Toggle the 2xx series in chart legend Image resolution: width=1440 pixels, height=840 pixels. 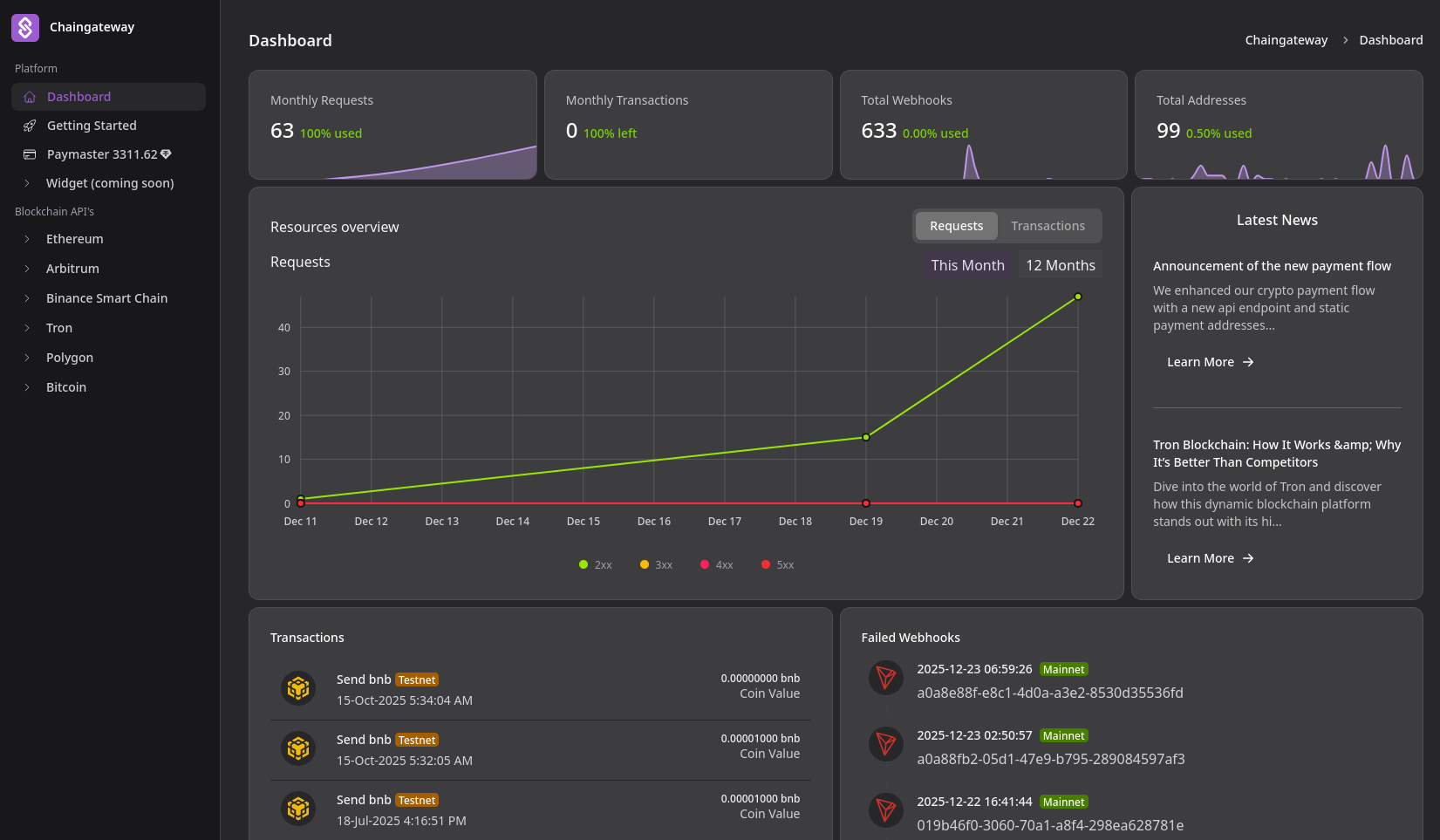tap(596, 565)
